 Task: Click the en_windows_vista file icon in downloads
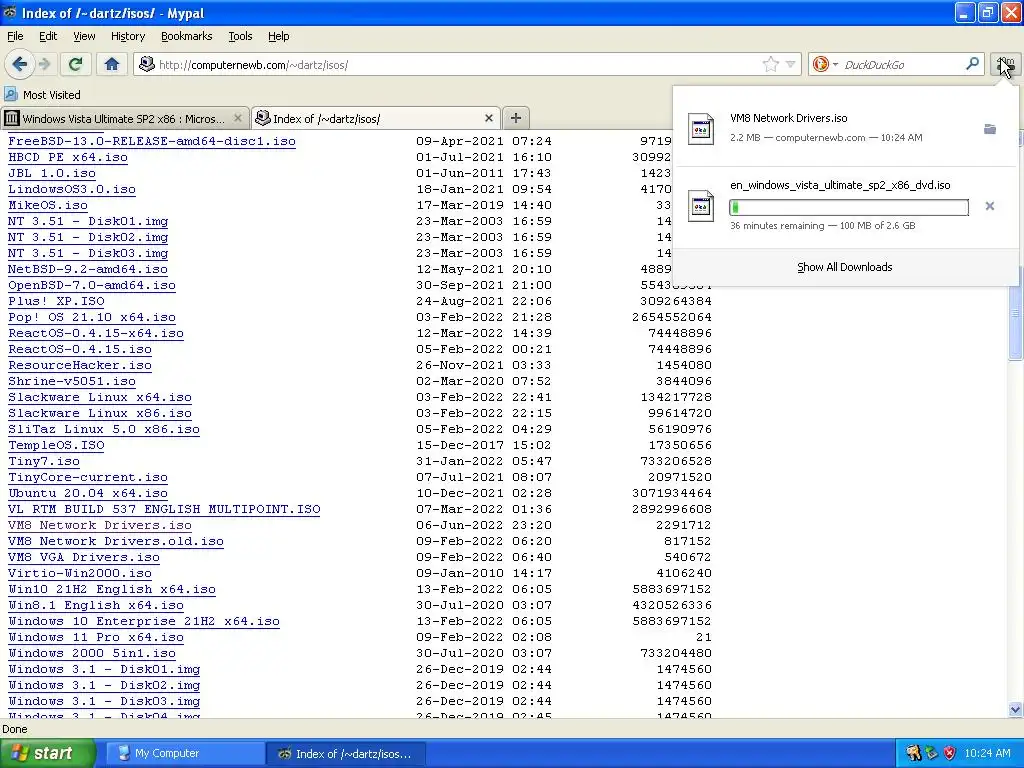pos(701,206)
